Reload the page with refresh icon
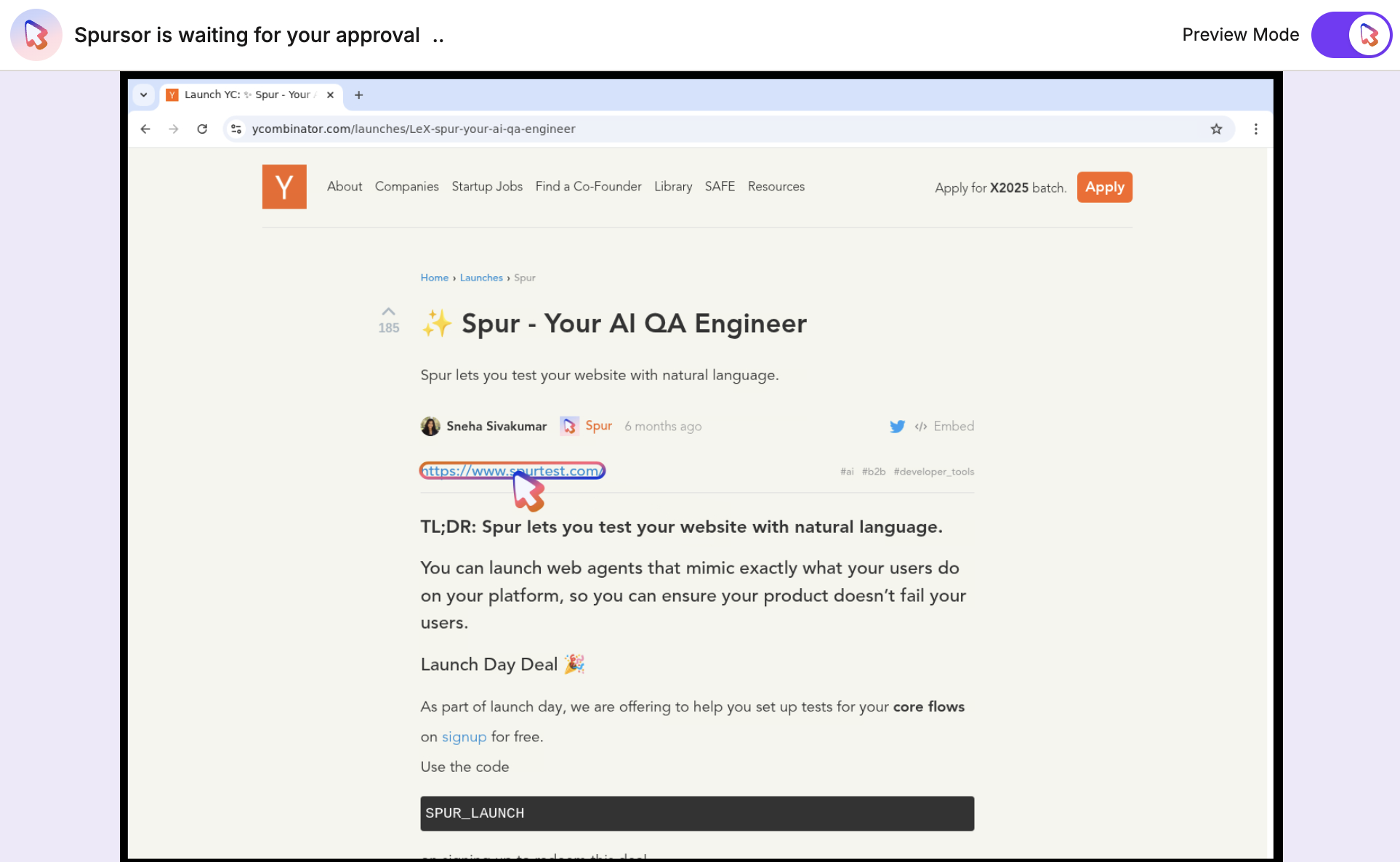 pyautogui.click(x=202, y=129)
